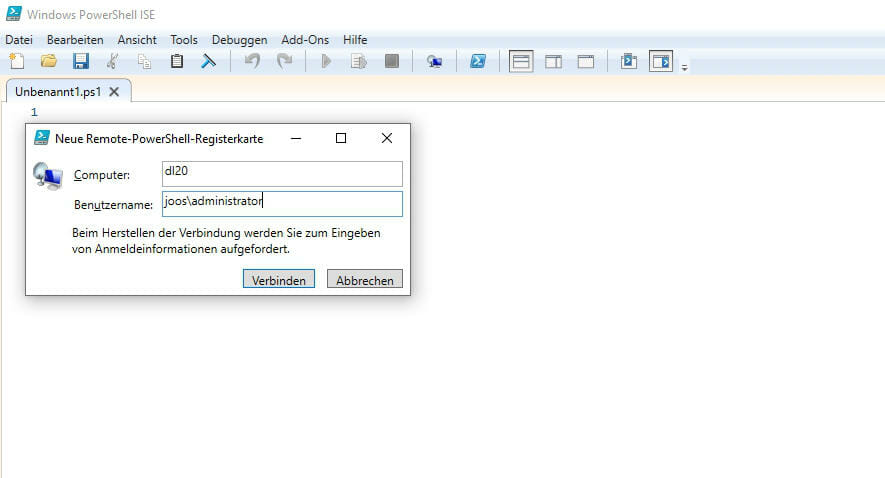
Task: Open the Hilfe menu
Action: click(x=355, y=40)
